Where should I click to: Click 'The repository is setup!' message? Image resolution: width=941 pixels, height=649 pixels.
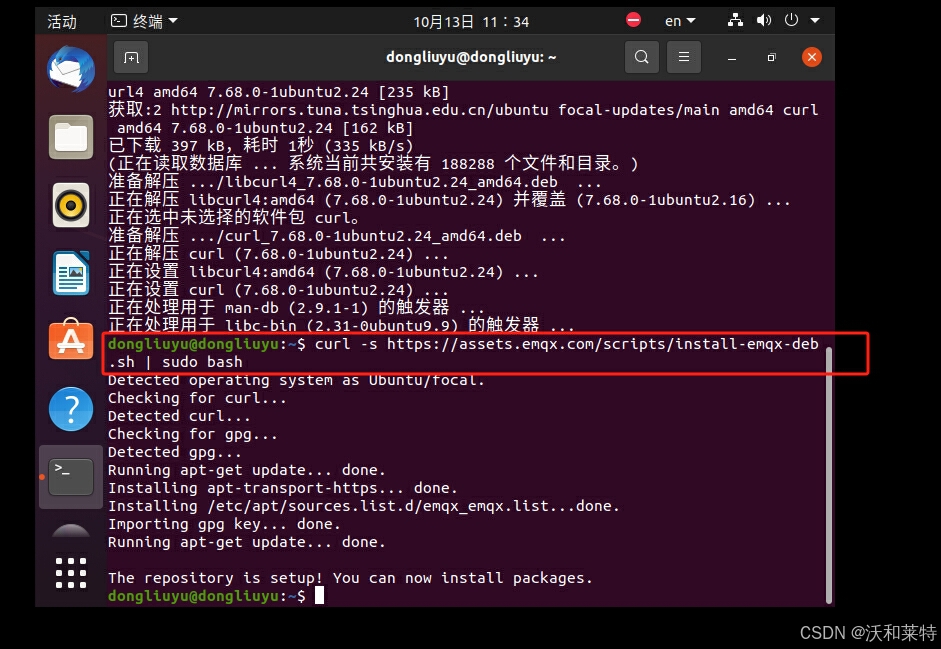point(350,578)
